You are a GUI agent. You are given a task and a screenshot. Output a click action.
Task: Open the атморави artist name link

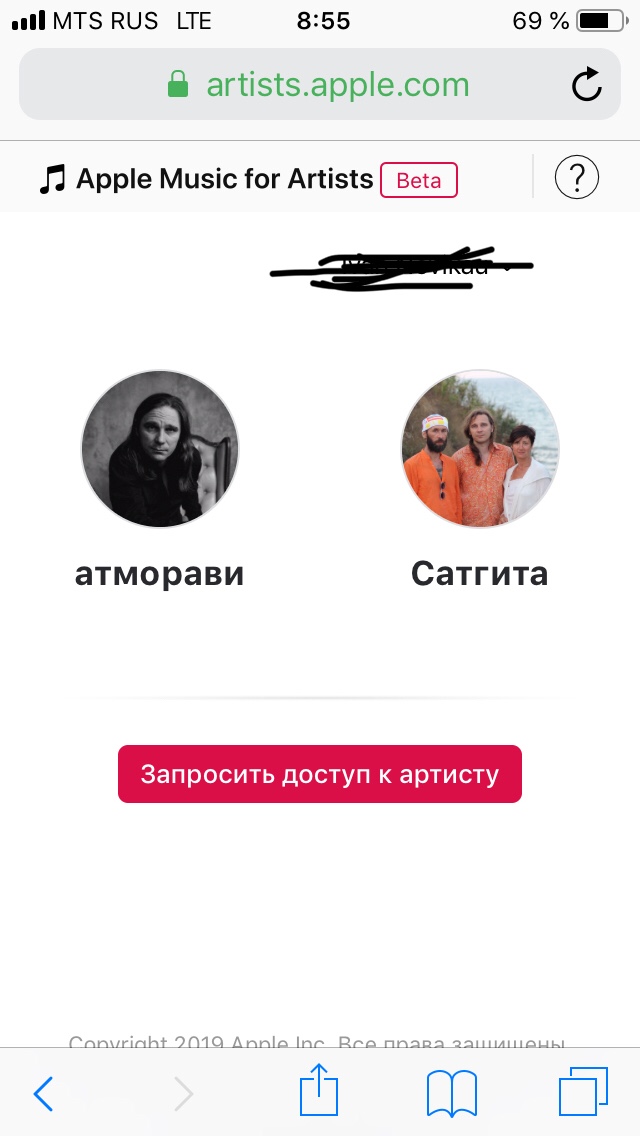159,574
